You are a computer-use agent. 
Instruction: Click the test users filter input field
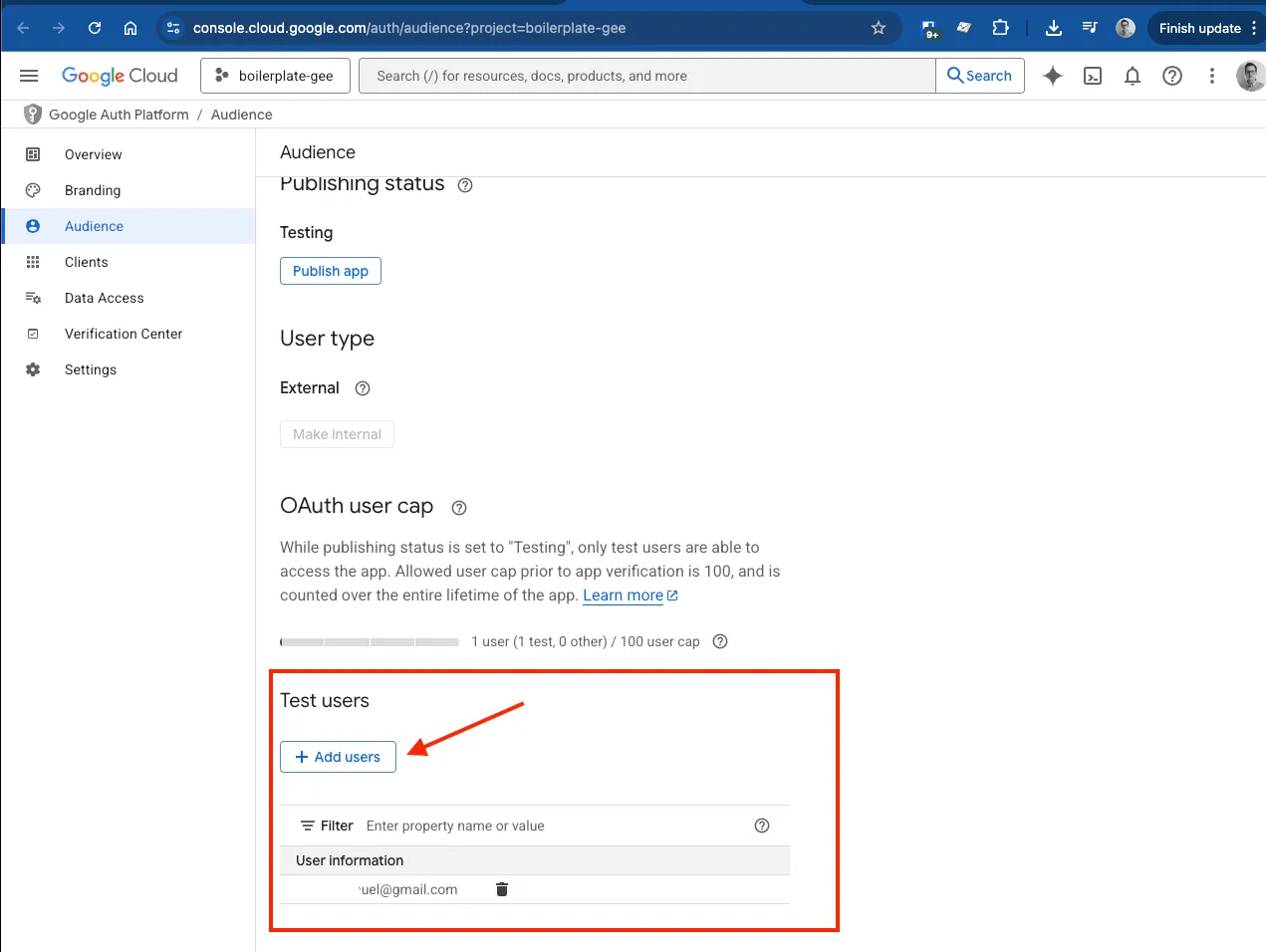click(548, 826)
